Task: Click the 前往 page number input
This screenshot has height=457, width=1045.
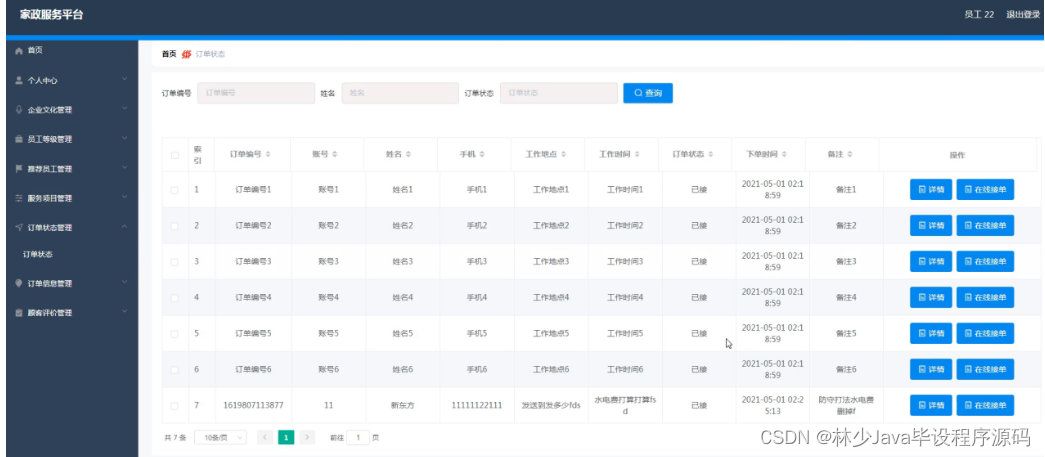Action: click(x=358, y=438)
